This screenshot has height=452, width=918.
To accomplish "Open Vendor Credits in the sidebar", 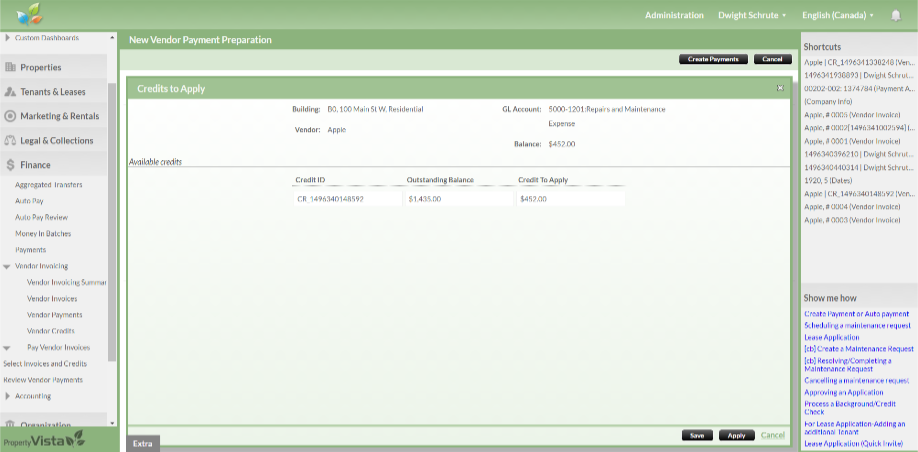I will pyautogui.click(x=50, y=331).
